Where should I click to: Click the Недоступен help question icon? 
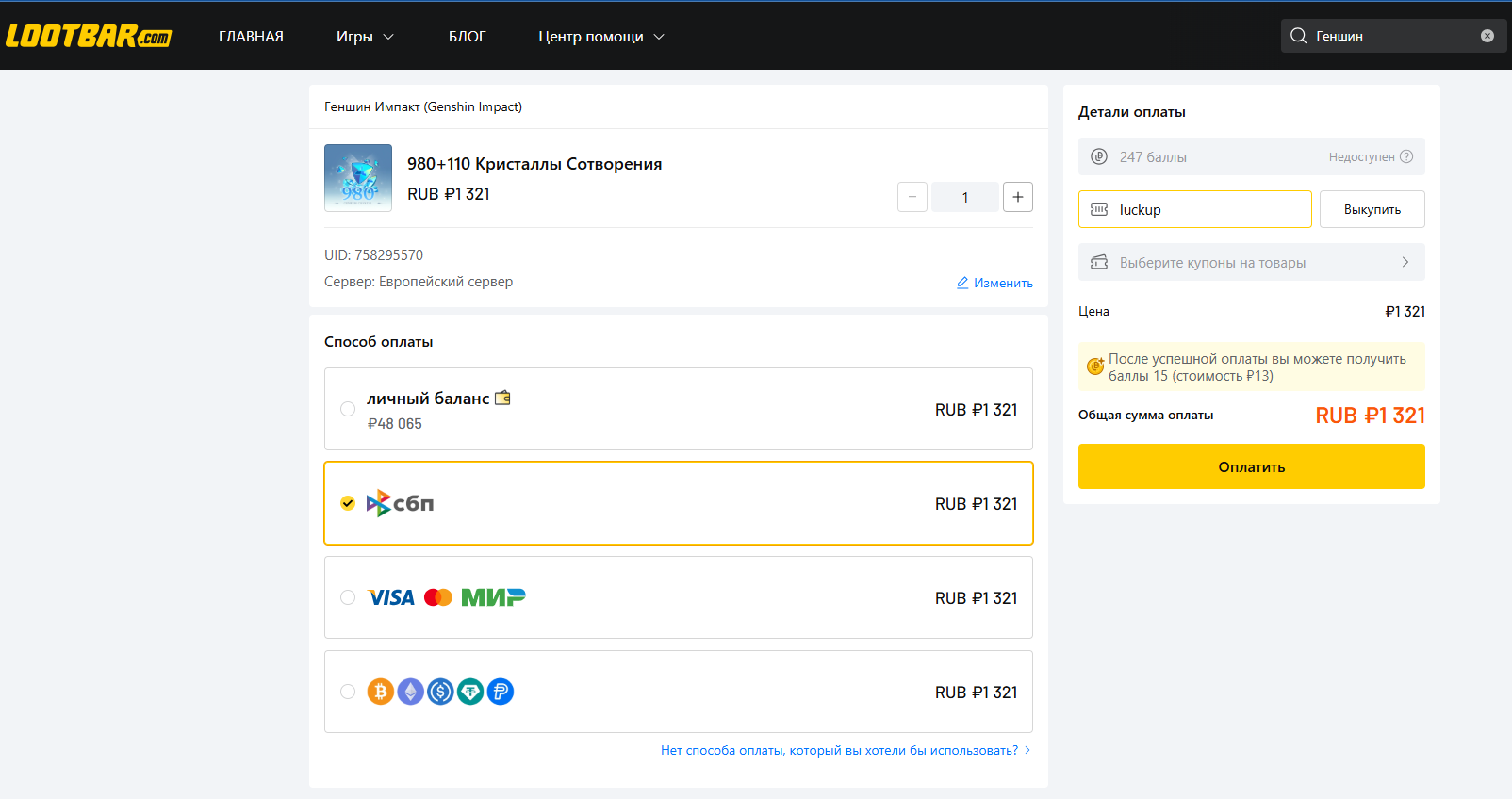1406,156
